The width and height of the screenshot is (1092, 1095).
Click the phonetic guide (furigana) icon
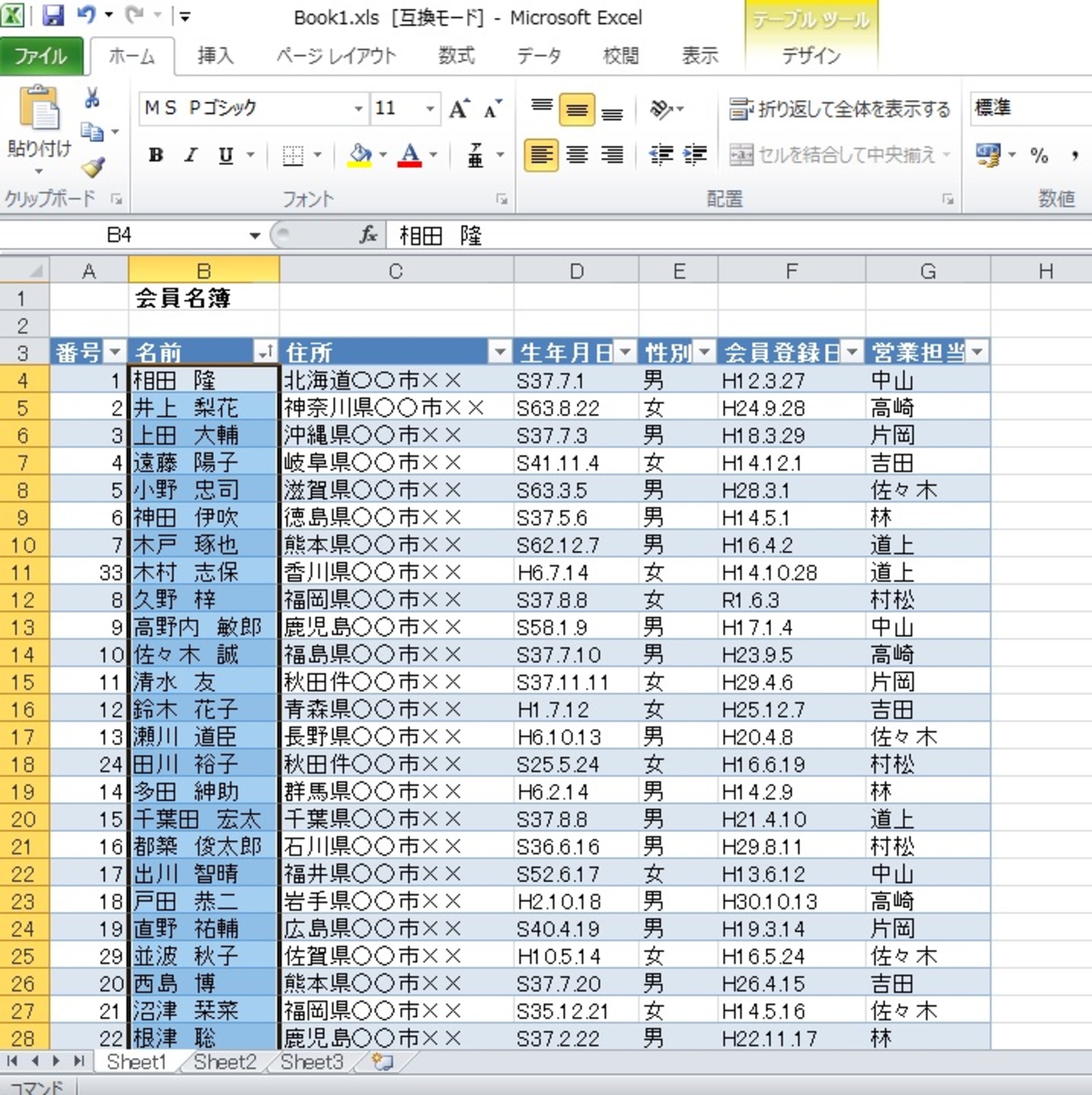(476, 156)
